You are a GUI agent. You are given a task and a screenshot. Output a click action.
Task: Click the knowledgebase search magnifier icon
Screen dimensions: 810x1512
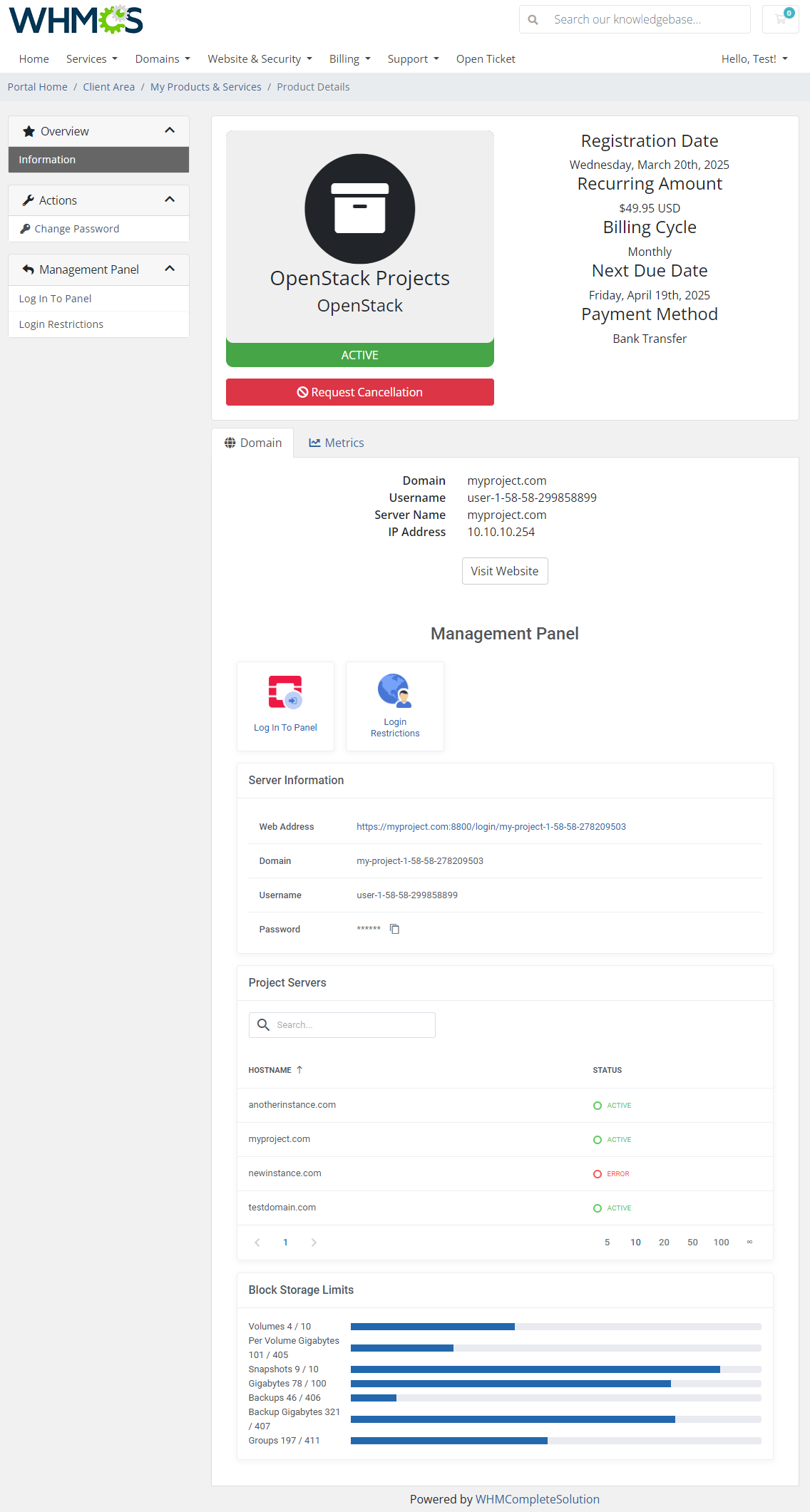(x=533, y=20)
